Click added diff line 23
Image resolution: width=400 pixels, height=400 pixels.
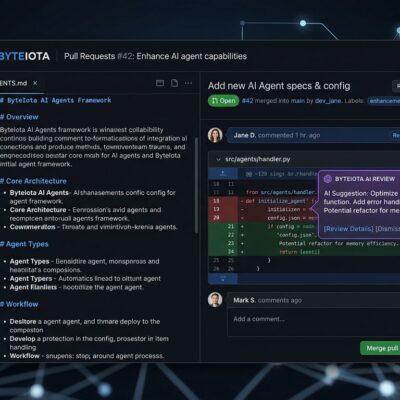(304, 244)
